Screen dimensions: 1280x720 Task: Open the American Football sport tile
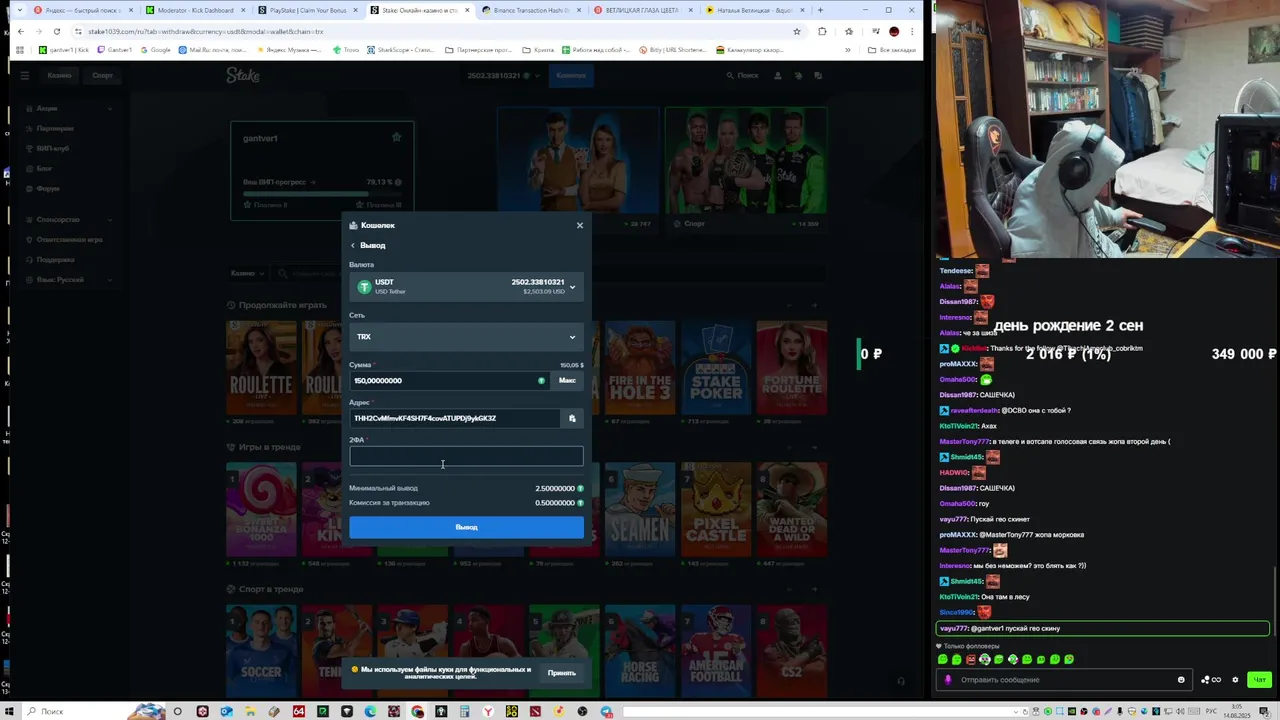(x=716, y=650)
